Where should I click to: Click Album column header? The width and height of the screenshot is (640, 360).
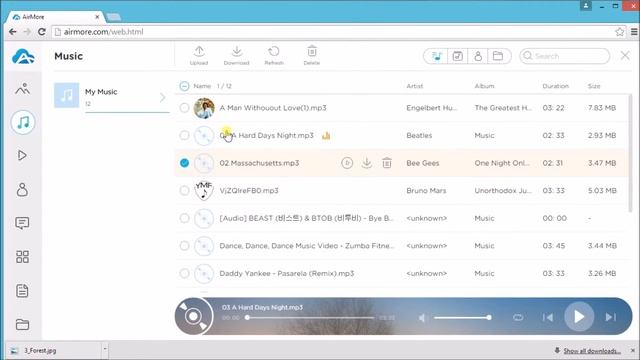(484, 86)
